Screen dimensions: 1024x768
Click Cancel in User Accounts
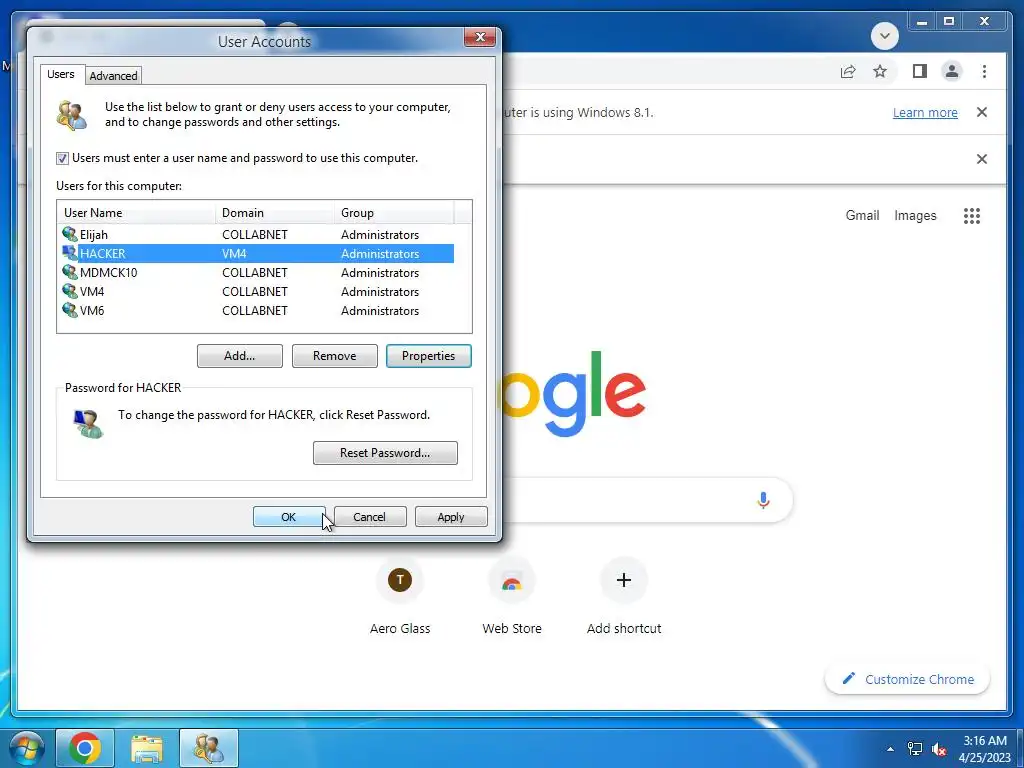click(x=370, y=517)
